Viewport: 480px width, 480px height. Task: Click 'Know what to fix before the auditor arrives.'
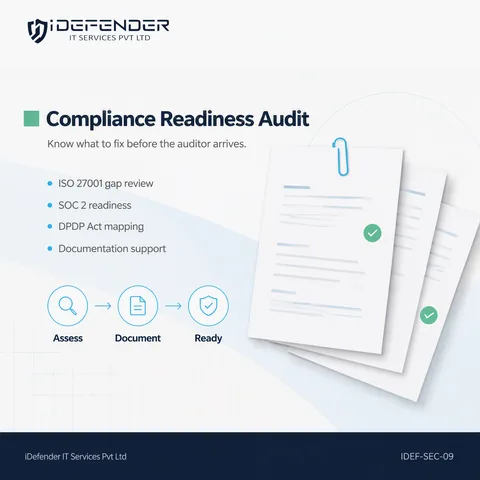[147, 144]
